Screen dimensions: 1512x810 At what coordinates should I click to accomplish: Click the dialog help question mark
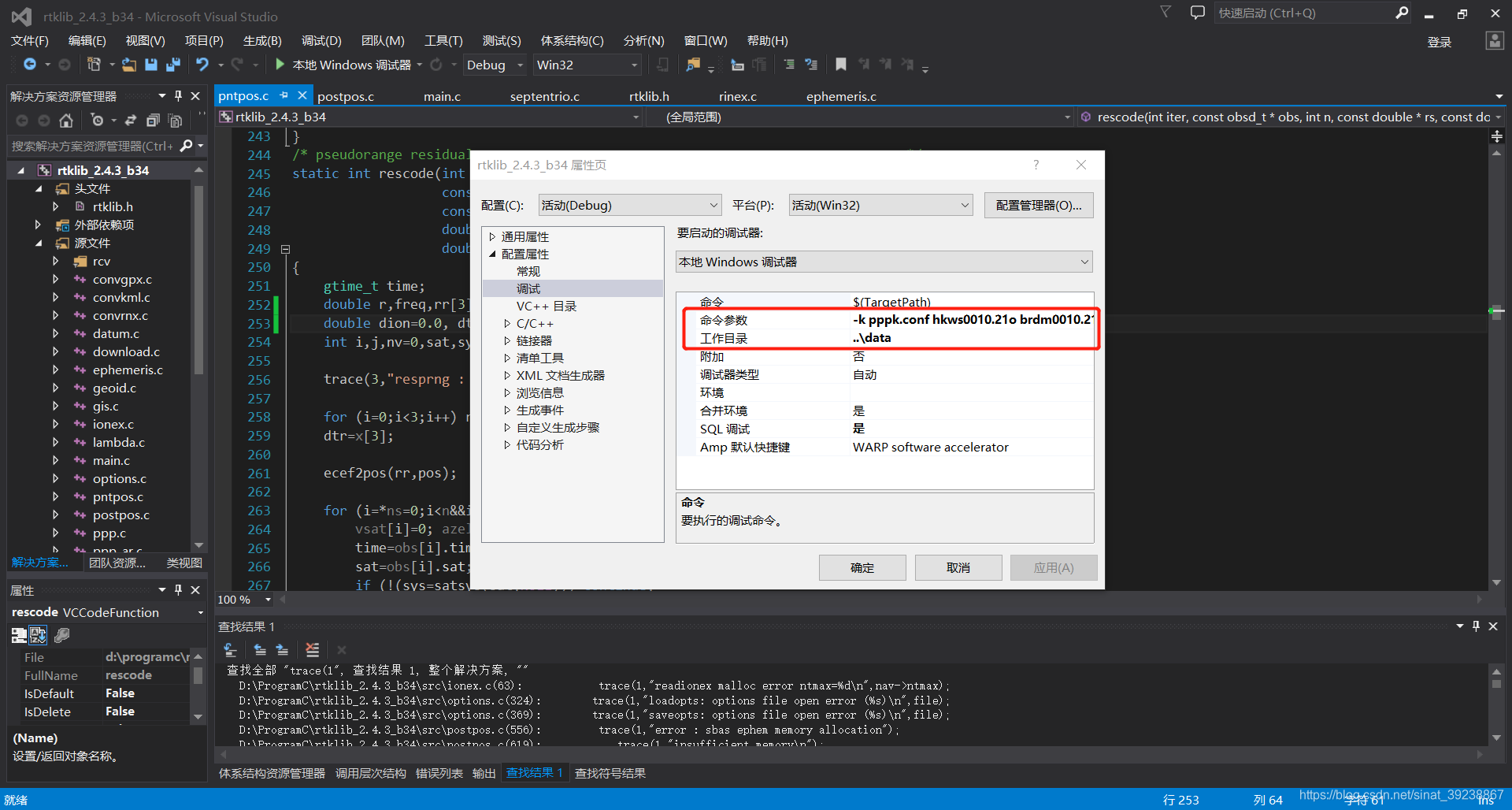click(x=1036, y=165)
